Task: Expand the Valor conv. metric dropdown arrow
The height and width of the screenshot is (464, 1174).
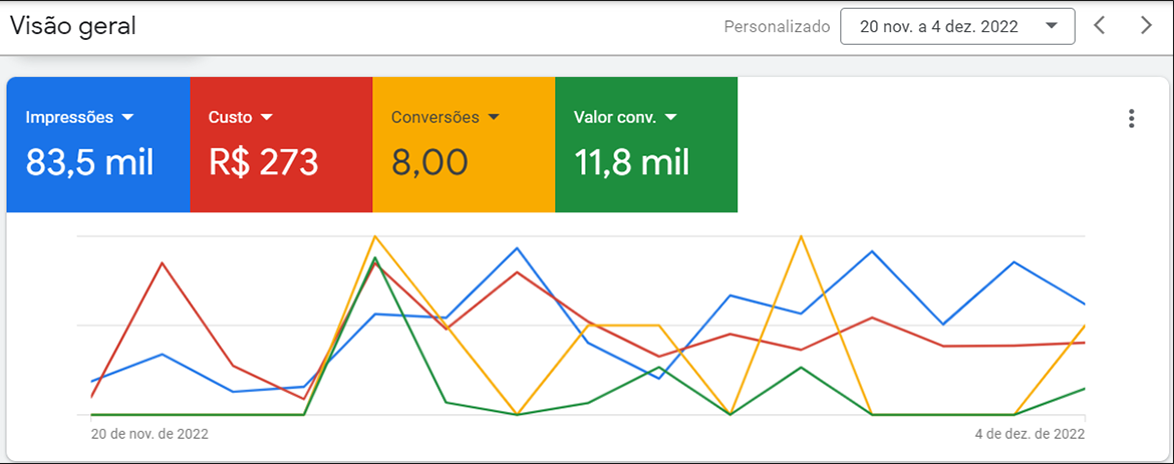Action: click(x=670, y=117)
